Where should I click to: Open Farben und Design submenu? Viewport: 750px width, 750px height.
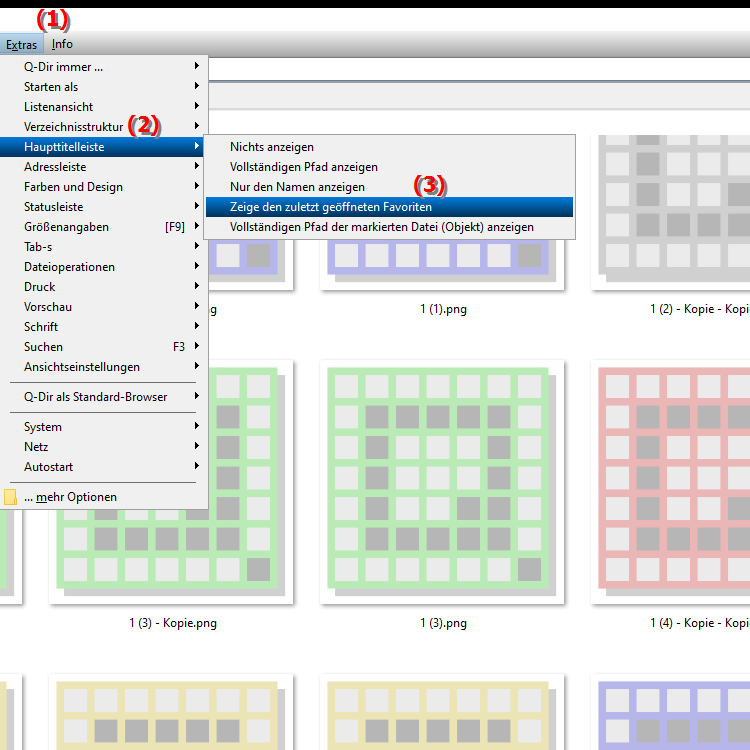tap(104, 187)
